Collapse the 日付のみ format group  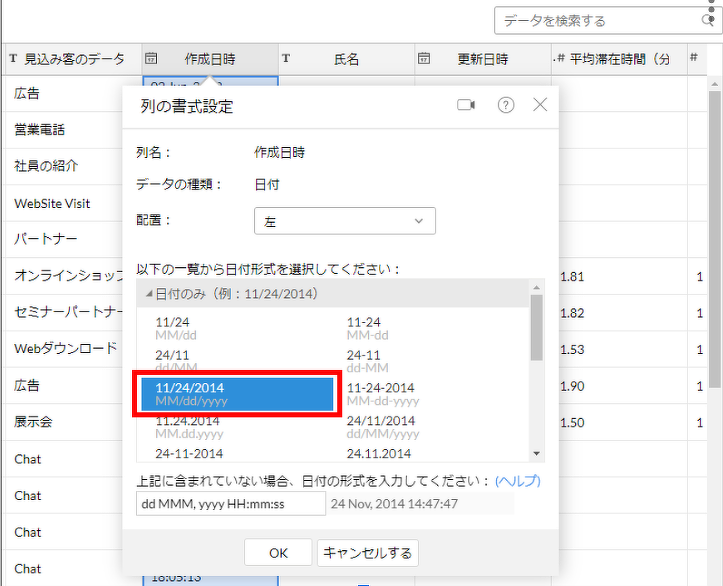150,293
